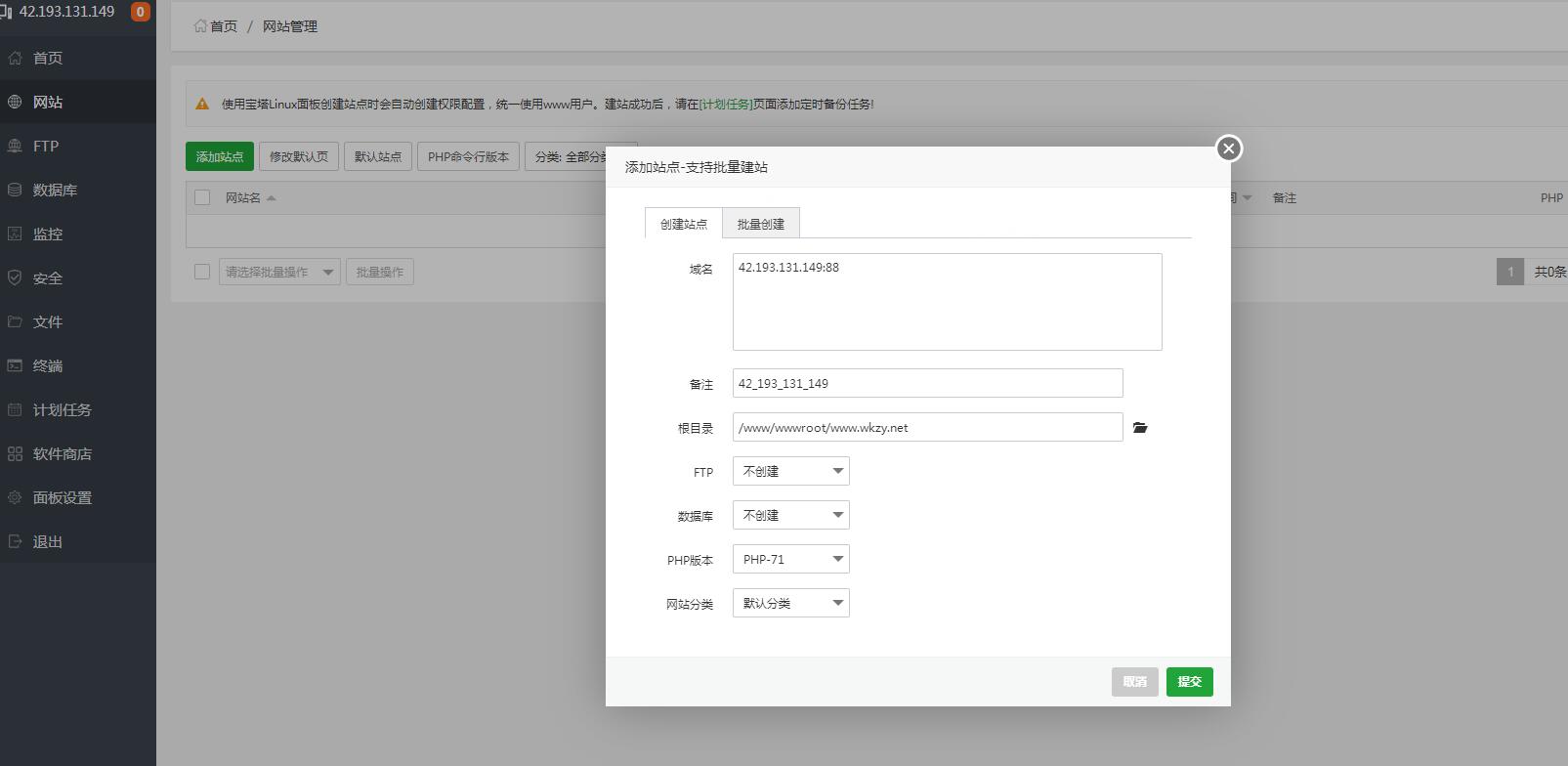Expand the FTP creation dropdown

[x=790, y=471]
